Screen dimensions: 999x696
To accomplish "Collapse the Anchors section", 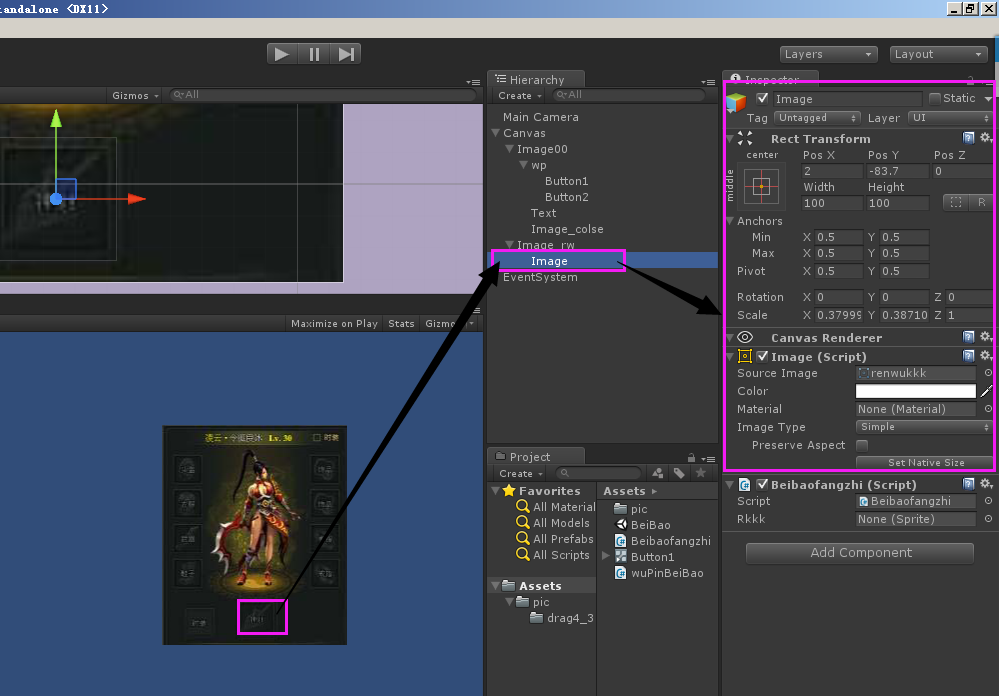I will [x=730, y=221].
